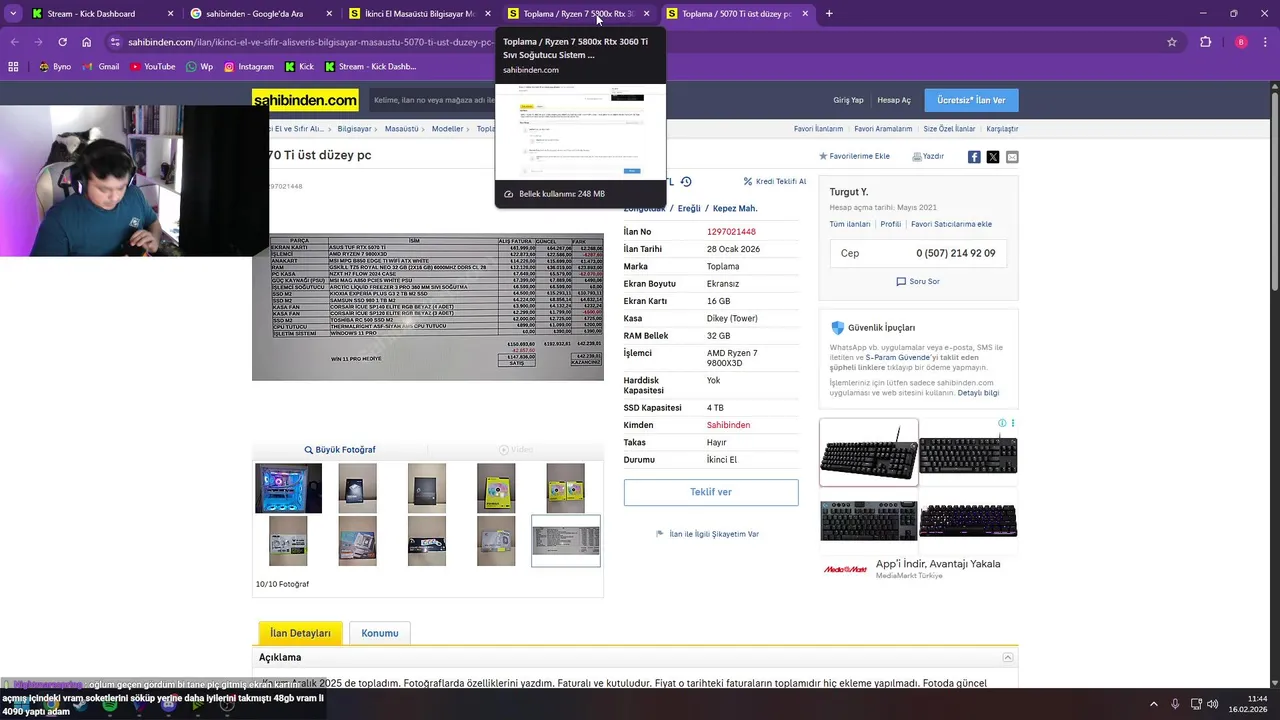Open the system tray hidden icons arrow
Image resolution: width=1280 pixels, height=720 pixels.
(1153, 704)
